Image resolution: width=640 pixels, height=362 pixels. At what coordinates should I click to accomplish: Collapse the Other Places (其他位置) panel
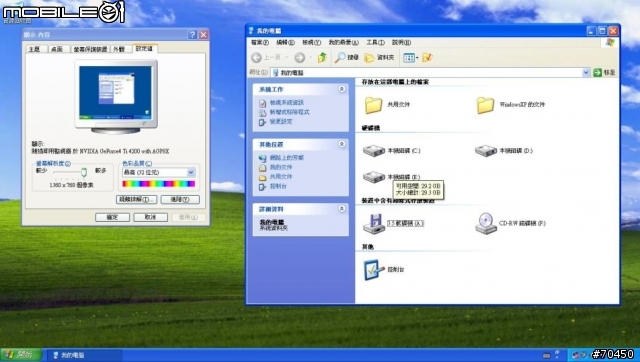click(342, 144)
